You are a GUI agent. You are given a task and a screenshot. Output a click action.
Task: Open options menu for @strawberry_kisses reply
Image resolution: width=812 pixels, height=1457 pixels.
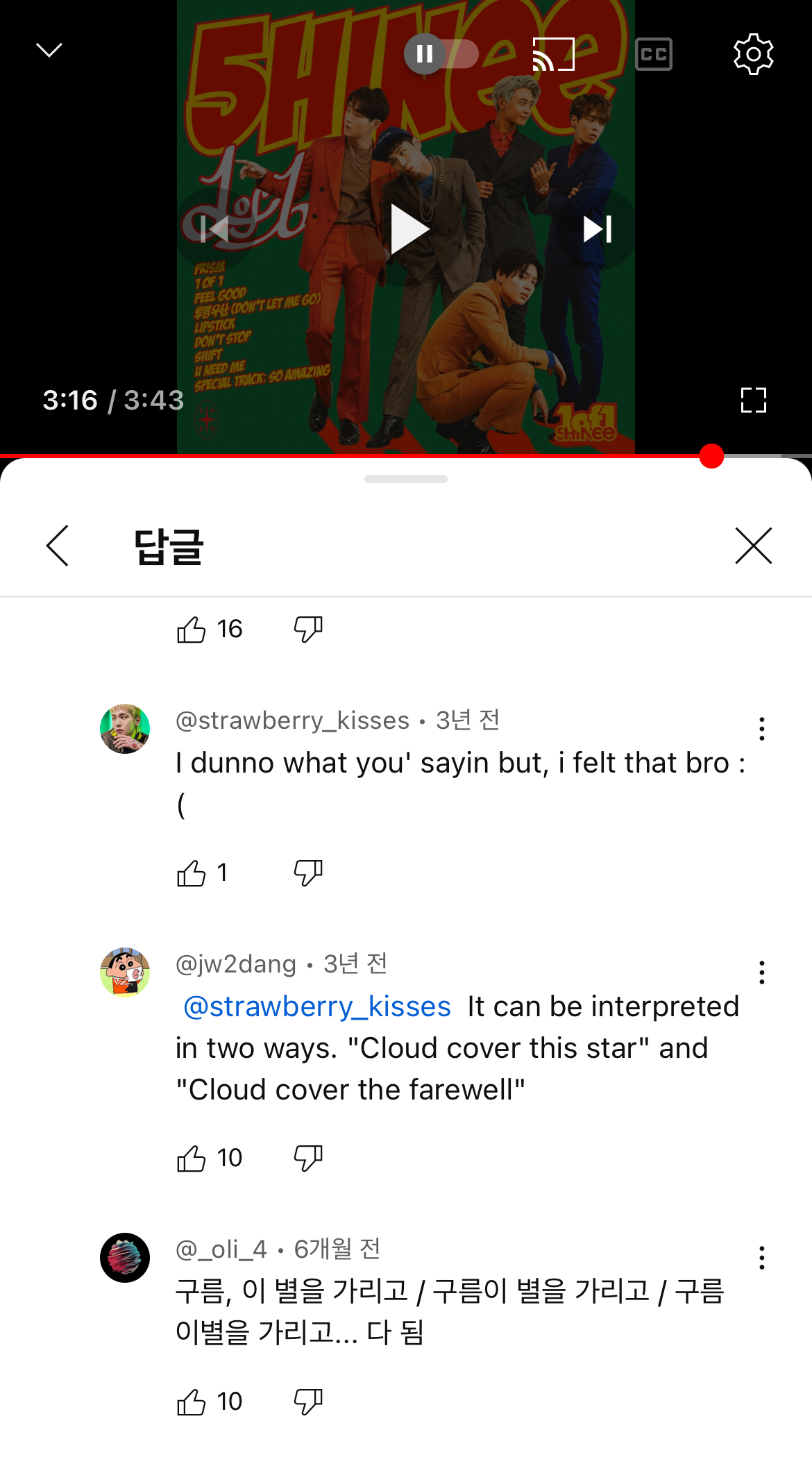pyautogui.click(x=761, y=729)
